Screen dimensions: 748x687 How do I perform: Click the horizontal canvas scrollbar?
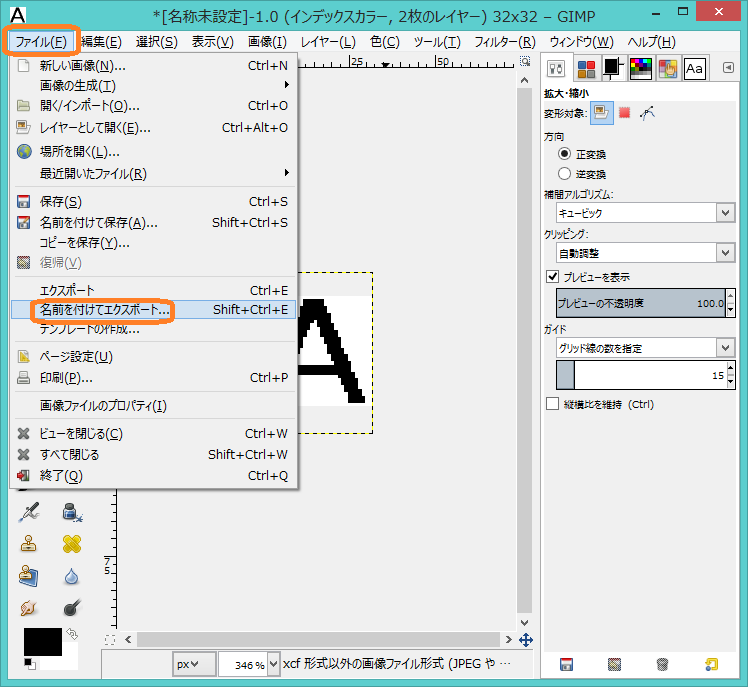(x=319, y=639)
